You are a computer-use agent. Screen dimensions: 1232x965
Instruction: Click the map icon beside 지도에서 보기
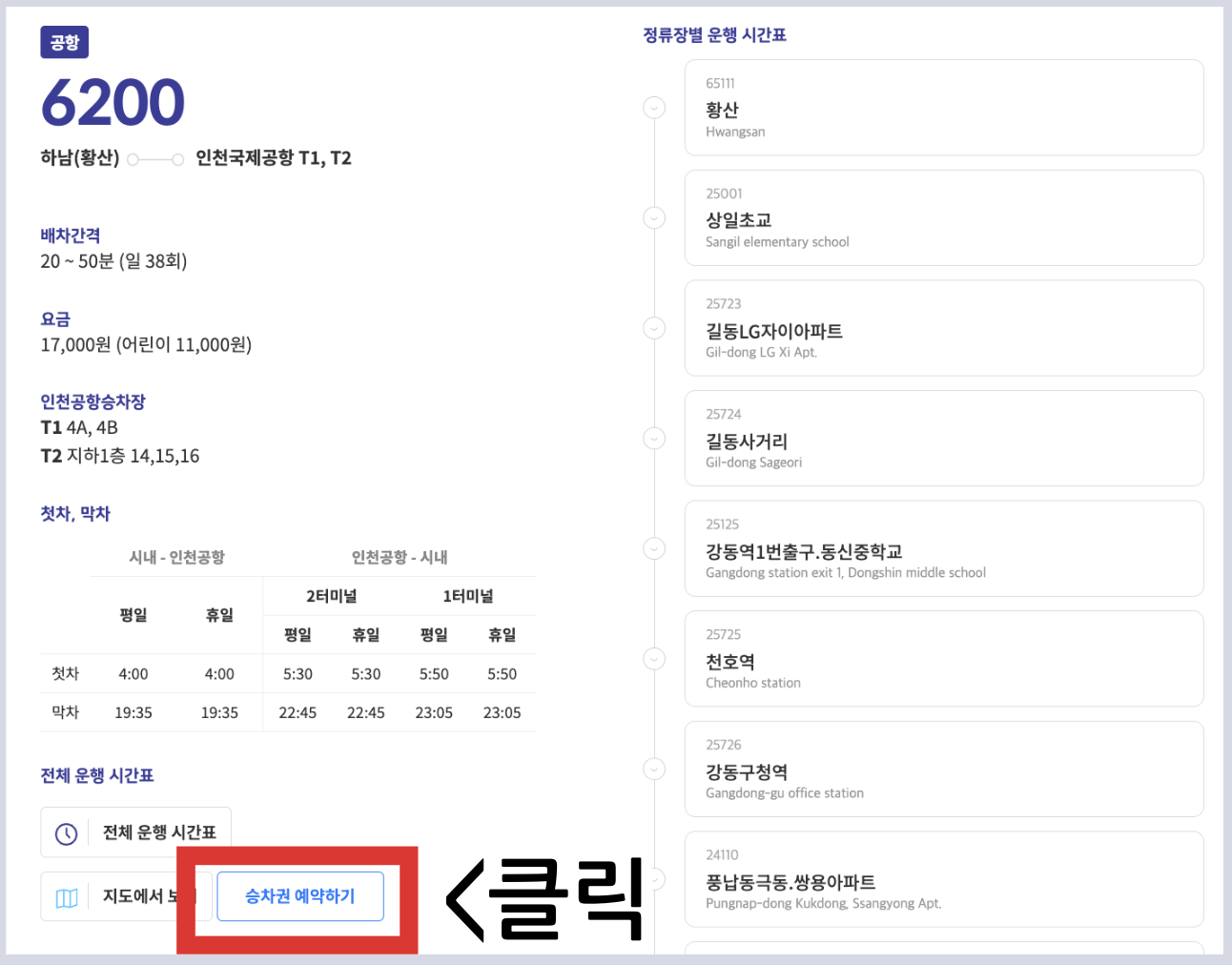point(66,896)
